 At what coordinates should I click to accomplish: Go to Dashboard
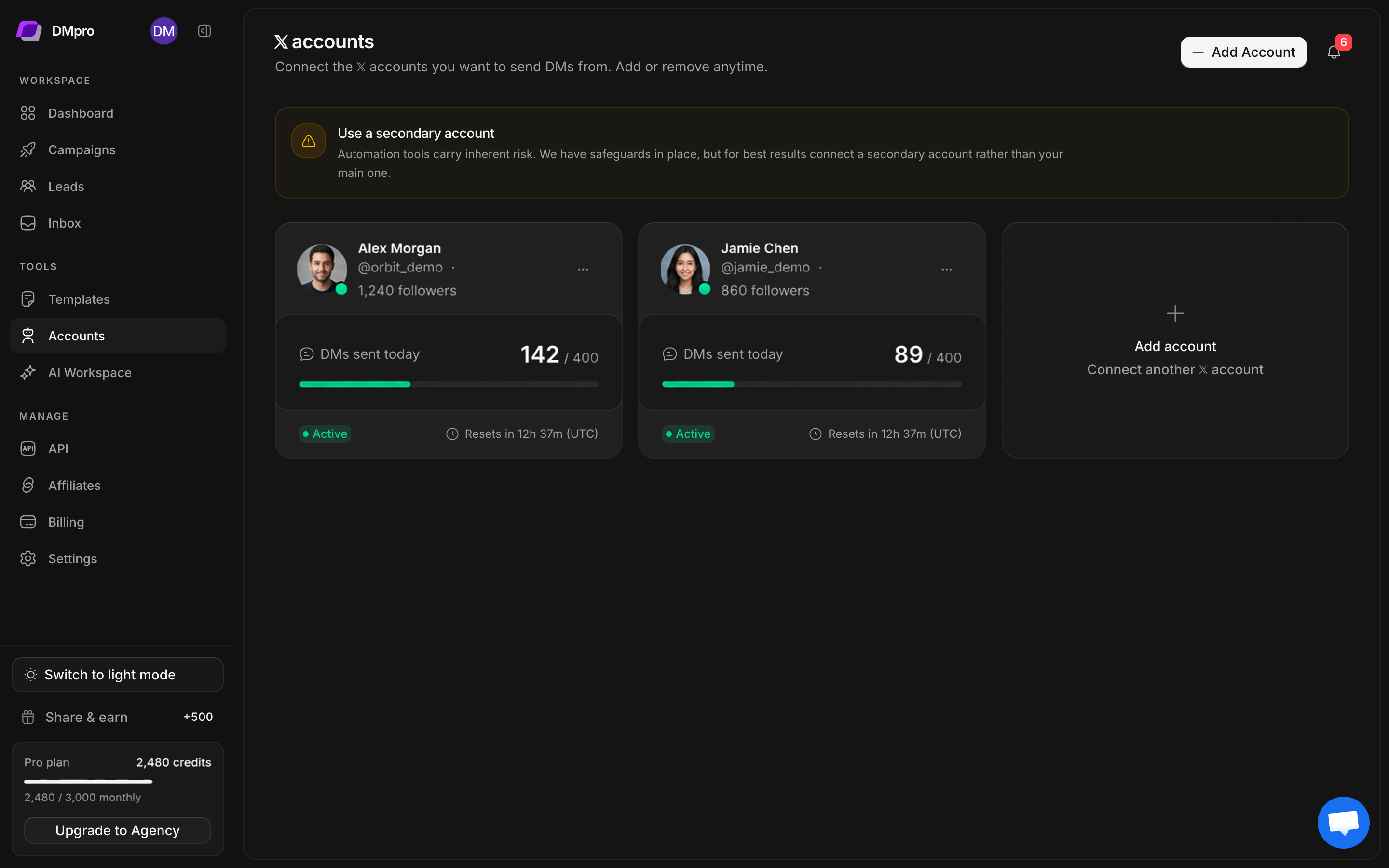click(118, 113)
